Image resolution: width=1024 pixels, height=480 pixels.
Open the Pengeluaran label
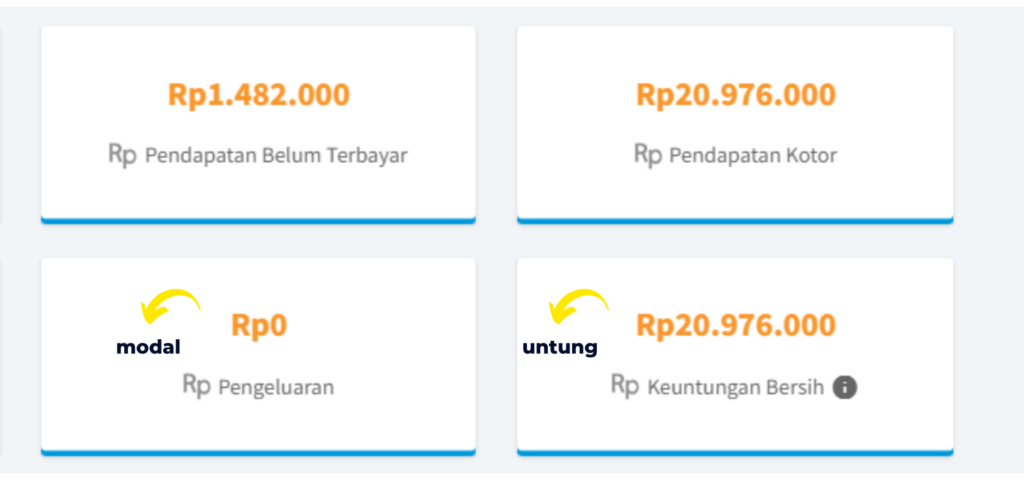(276, 387)
